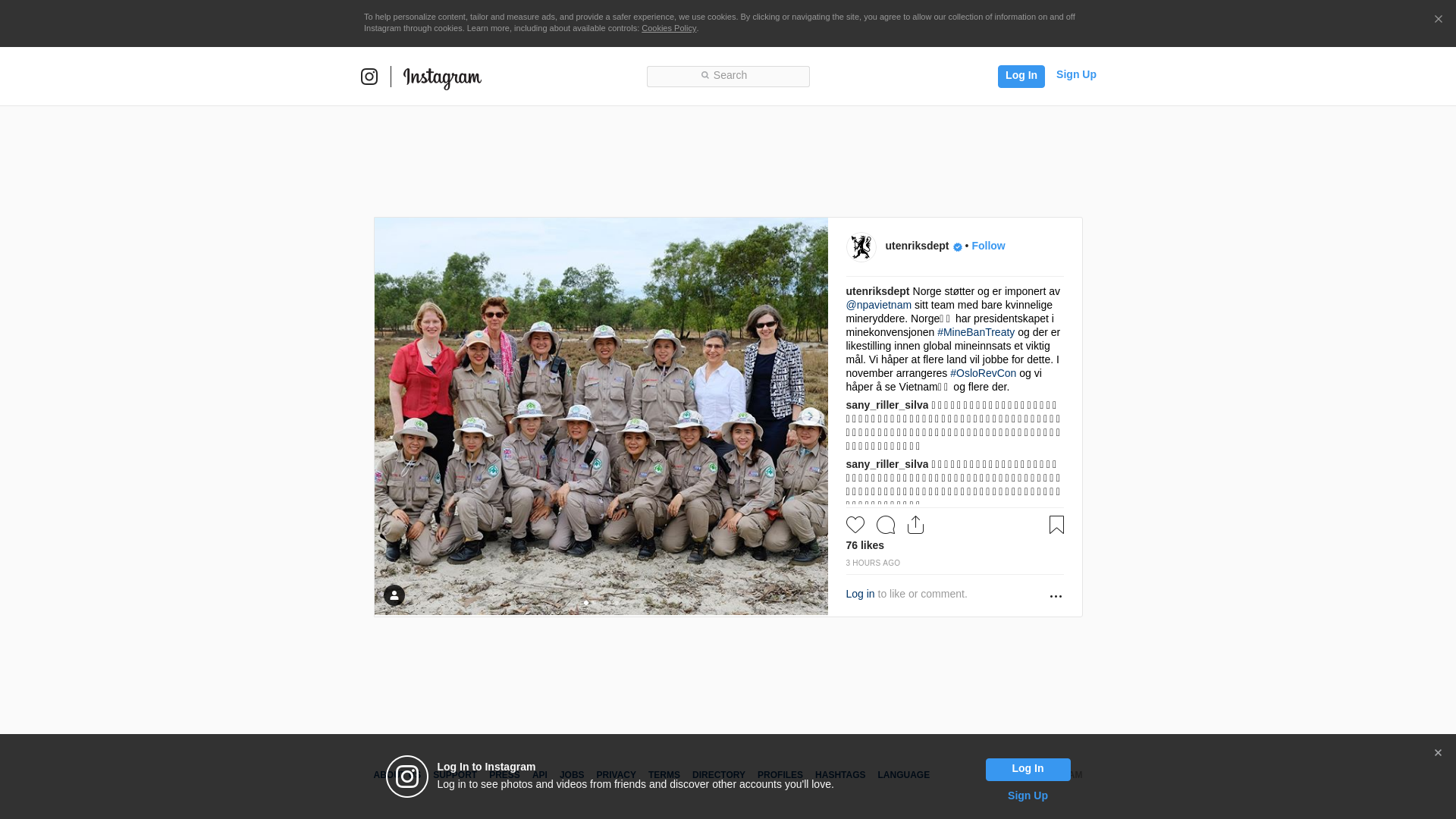1456x819 pixels.
Task: Open the Hashtags footer link
Action: [x=840, y=775]
